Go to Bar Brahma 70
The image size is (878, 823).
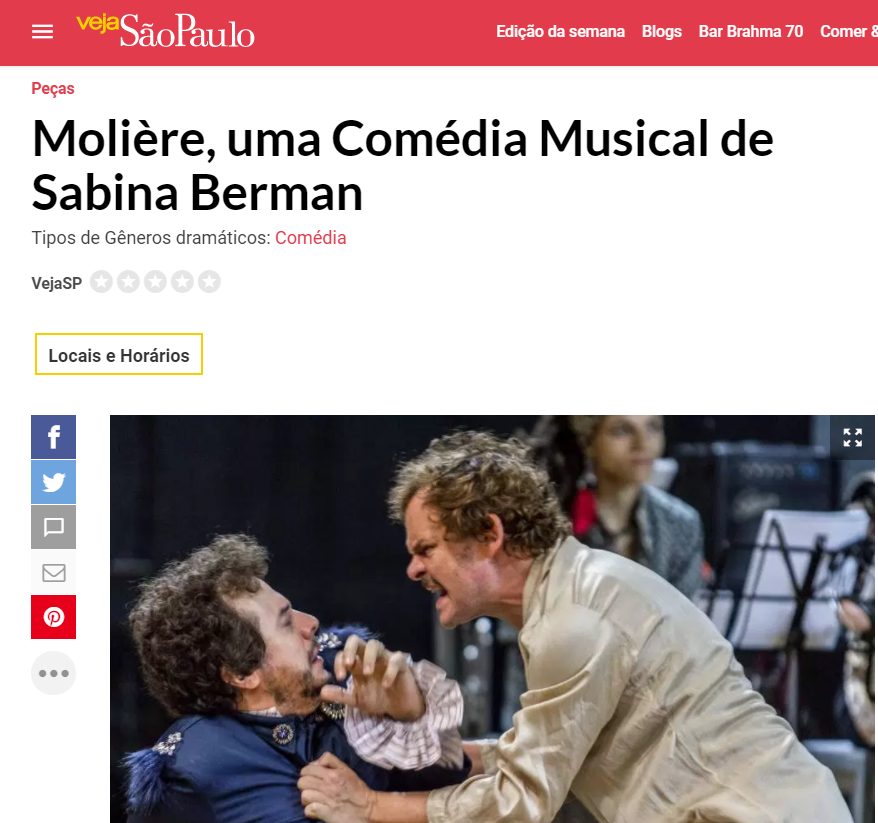[x=750, y=31]
